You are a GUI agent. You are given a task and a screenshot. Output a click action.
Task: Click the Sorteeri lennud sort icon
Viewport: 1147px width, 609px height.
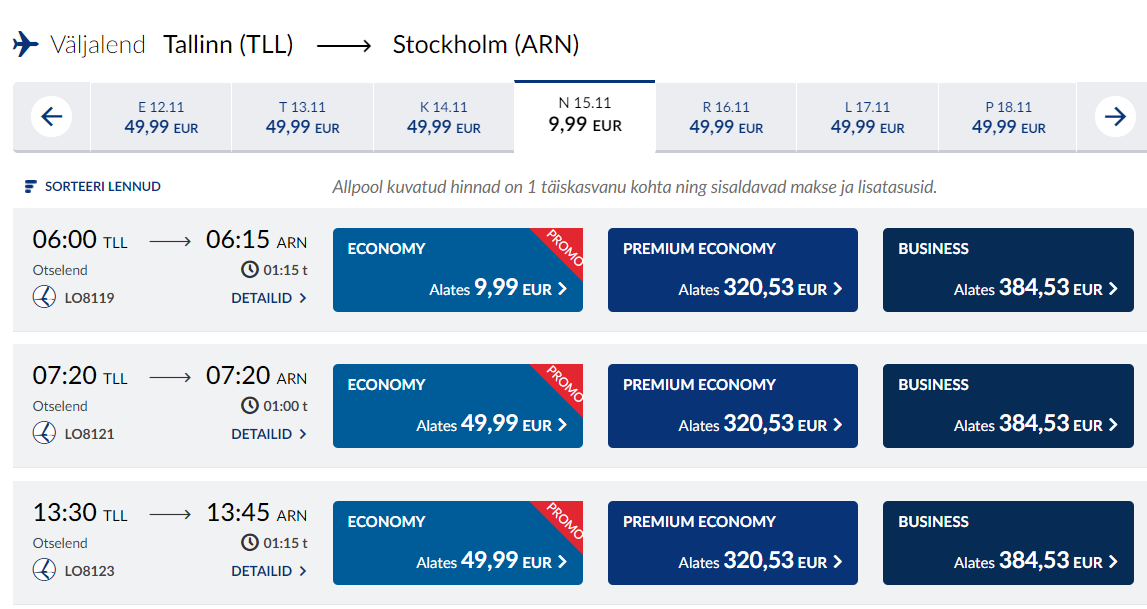(x=30, y=186)
